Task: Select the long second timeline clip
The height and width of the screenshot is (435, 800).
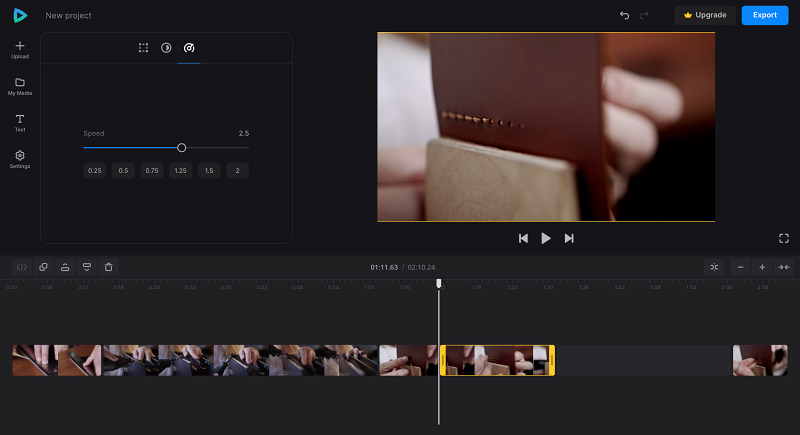Action: tap(240, 361)
